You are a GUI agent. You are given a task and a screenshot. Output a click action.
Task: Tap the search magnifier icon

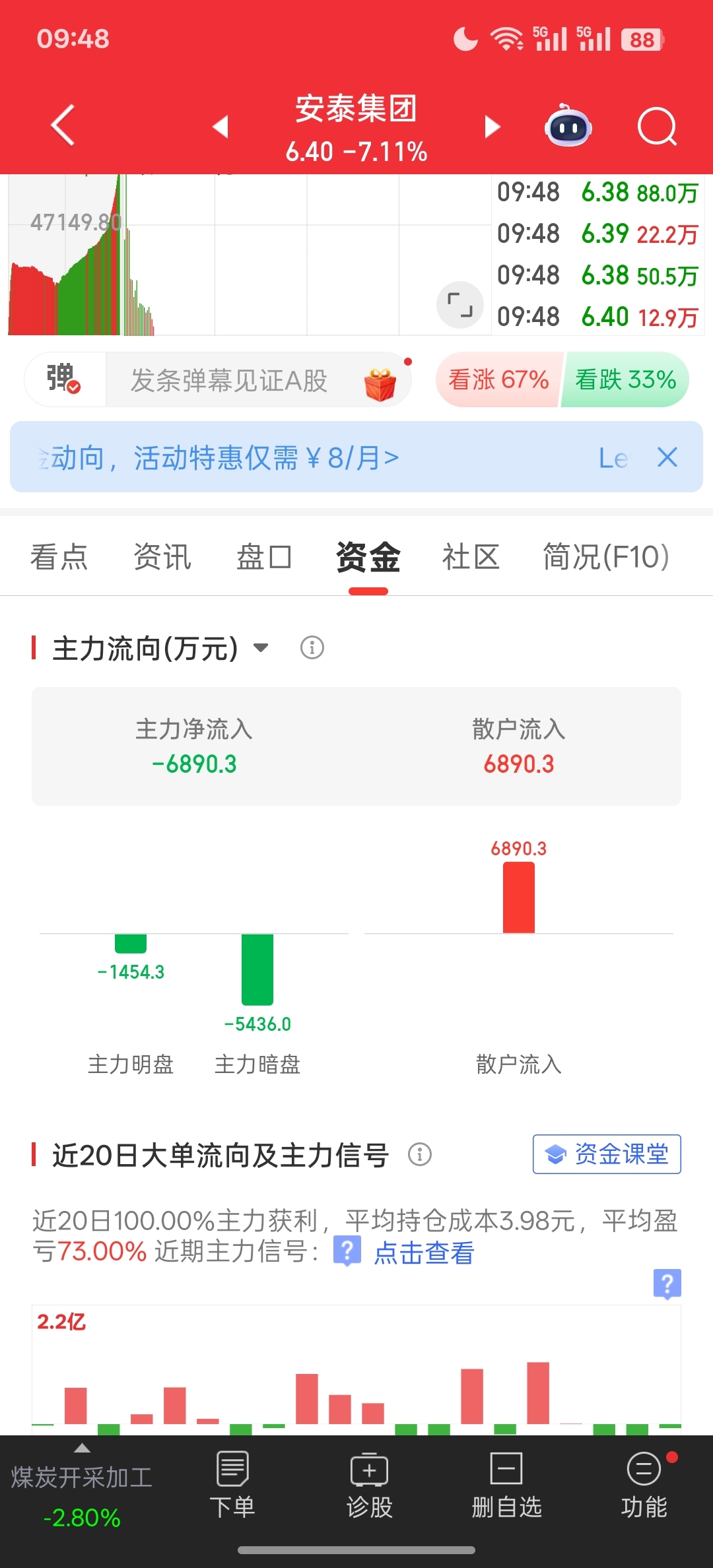pyautogui.click(x=657, y=125)
